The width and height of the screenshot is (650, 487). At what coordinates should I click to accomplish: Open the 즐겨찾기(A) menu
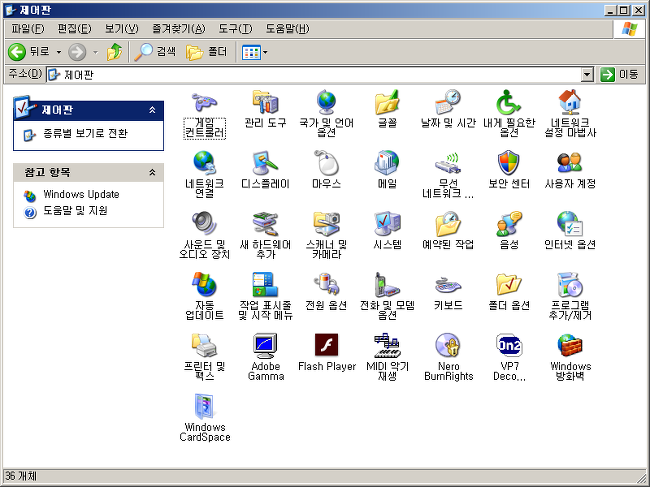coord(179,29)
